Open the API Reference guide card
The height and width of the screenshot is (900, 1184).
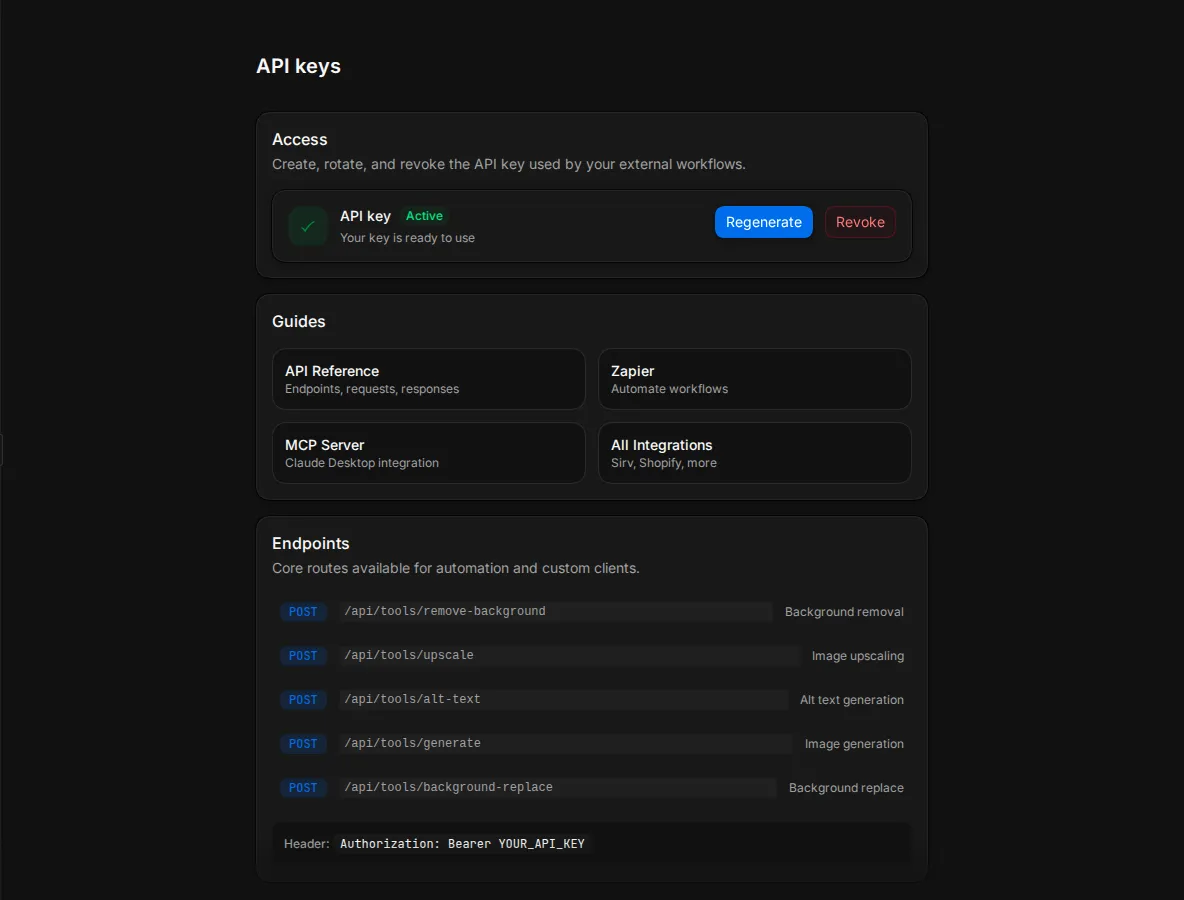tap(428, 379)
